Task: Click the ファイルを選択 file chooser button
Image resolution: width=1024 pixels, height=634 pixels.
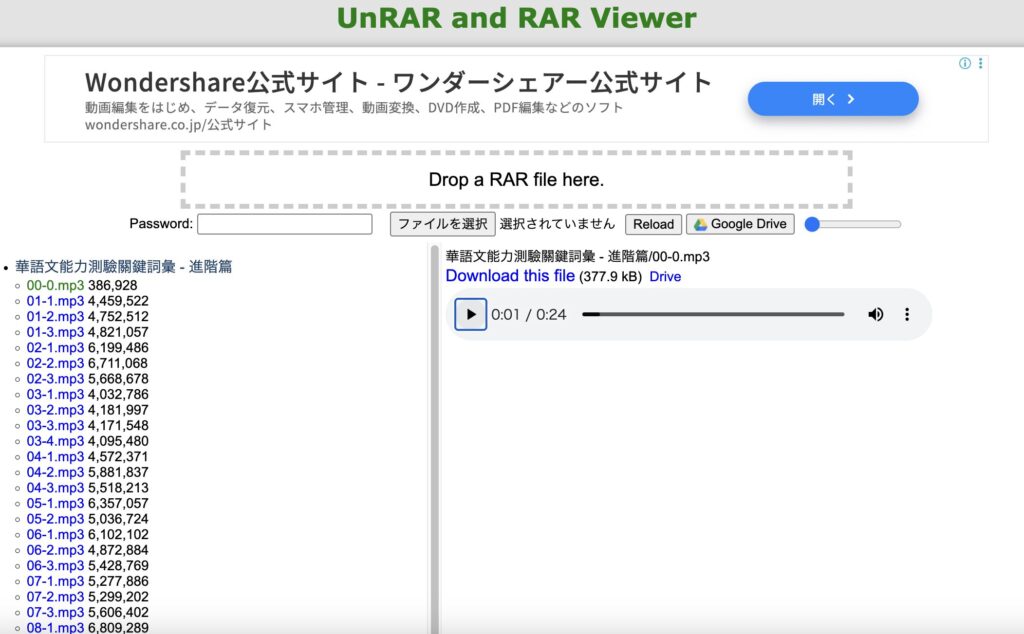Action: pos(442,224)
